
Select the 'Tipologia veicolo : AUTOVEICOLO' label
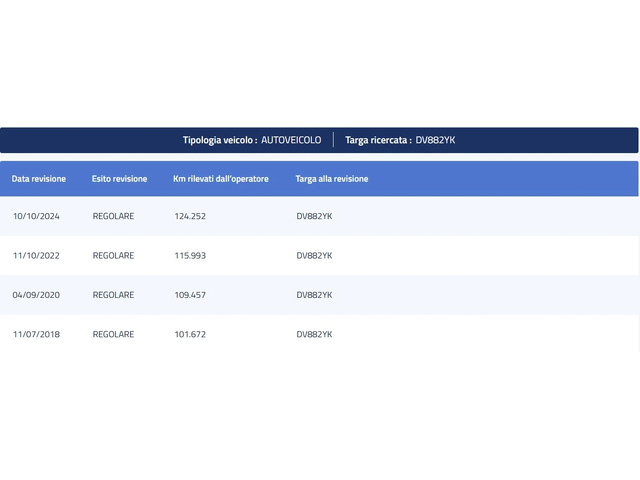point(252,140)
